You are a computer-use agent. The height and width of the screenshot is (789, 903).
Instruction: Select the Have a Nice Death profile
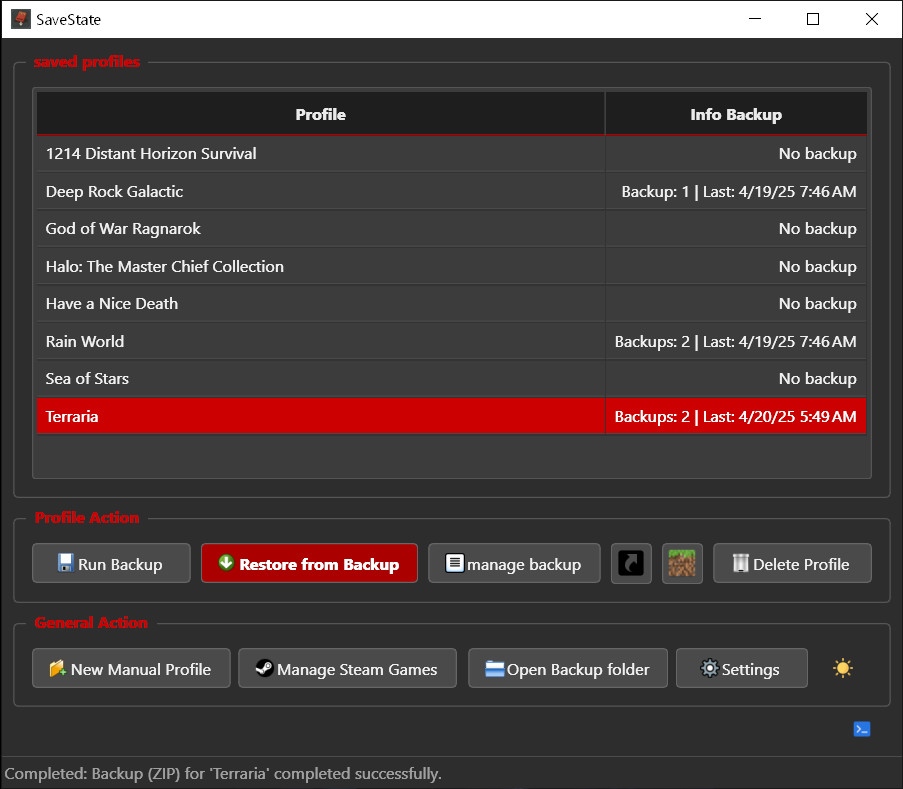click(x=321, y=304)
